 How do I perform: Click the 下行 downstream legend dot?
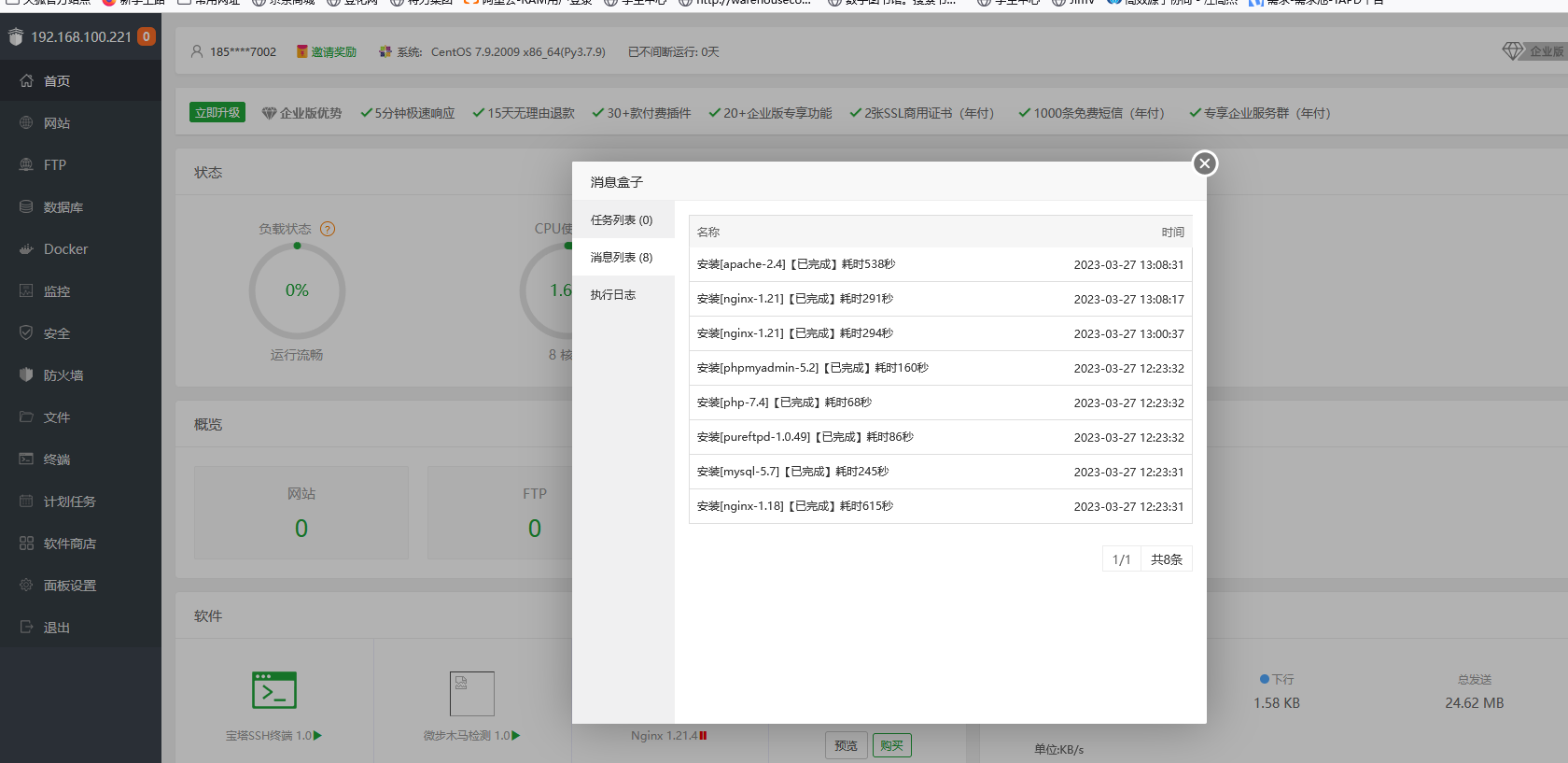coord(1265,679)
